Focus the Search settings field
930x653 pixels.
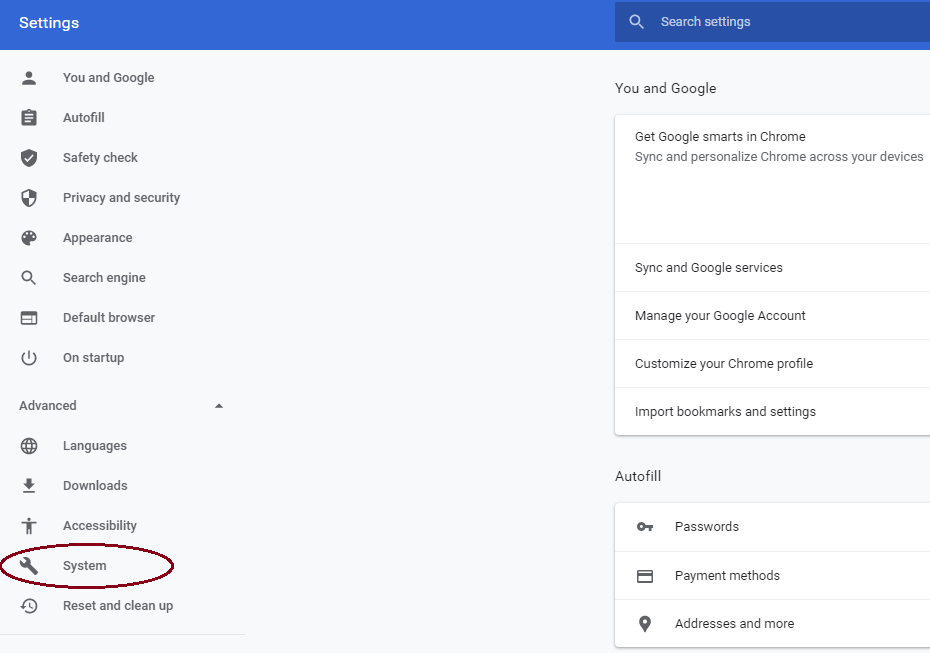coord(772,22)
